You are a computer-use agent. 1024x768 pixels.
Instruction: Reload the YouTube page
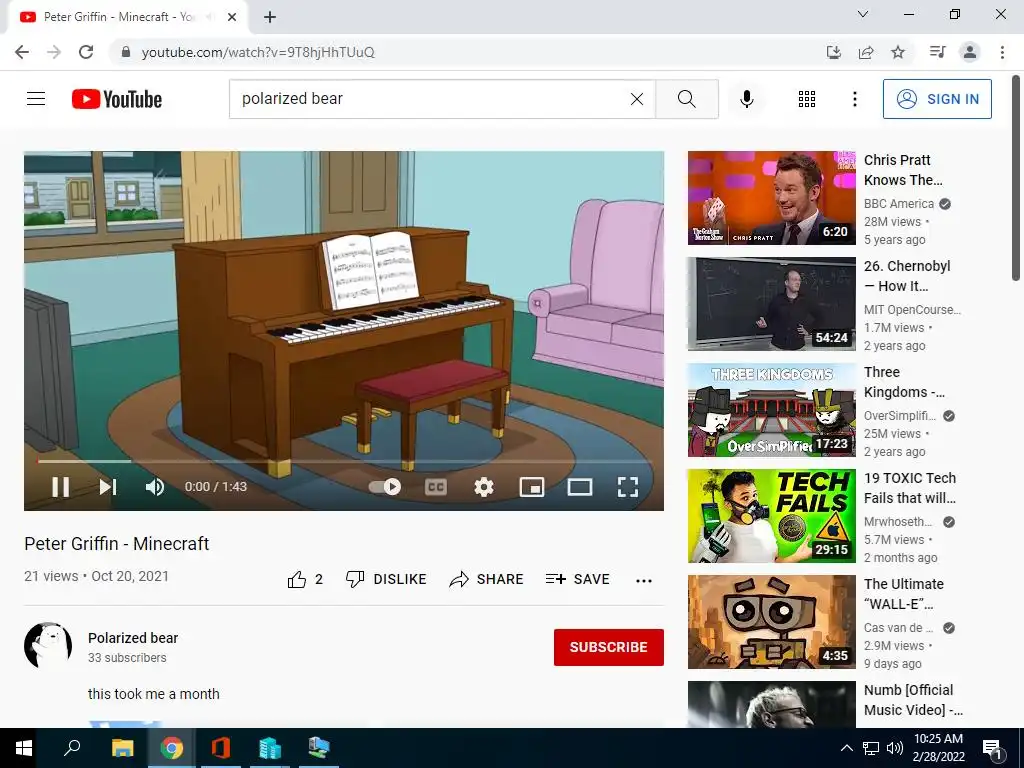coord(86,52)
